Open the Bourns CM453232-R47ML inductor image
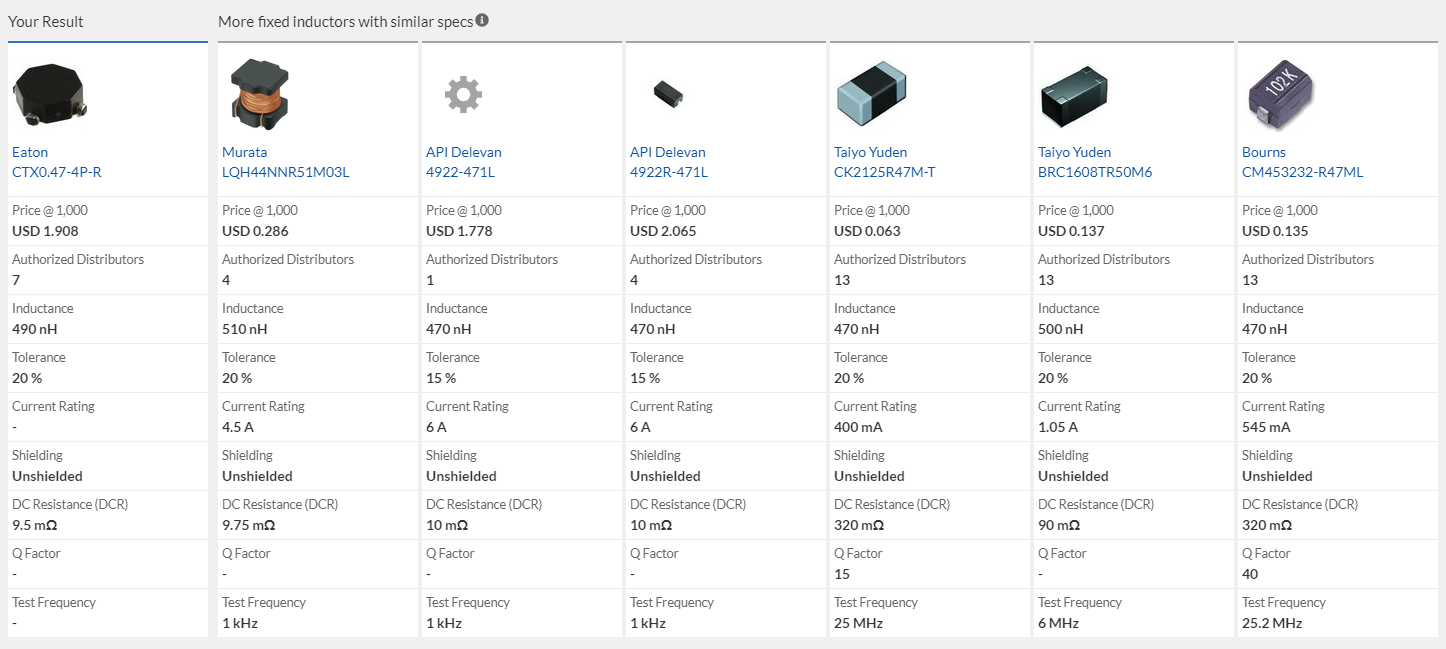The width and height of the screenshot is (1446, 649). [x=1283, y=94]
